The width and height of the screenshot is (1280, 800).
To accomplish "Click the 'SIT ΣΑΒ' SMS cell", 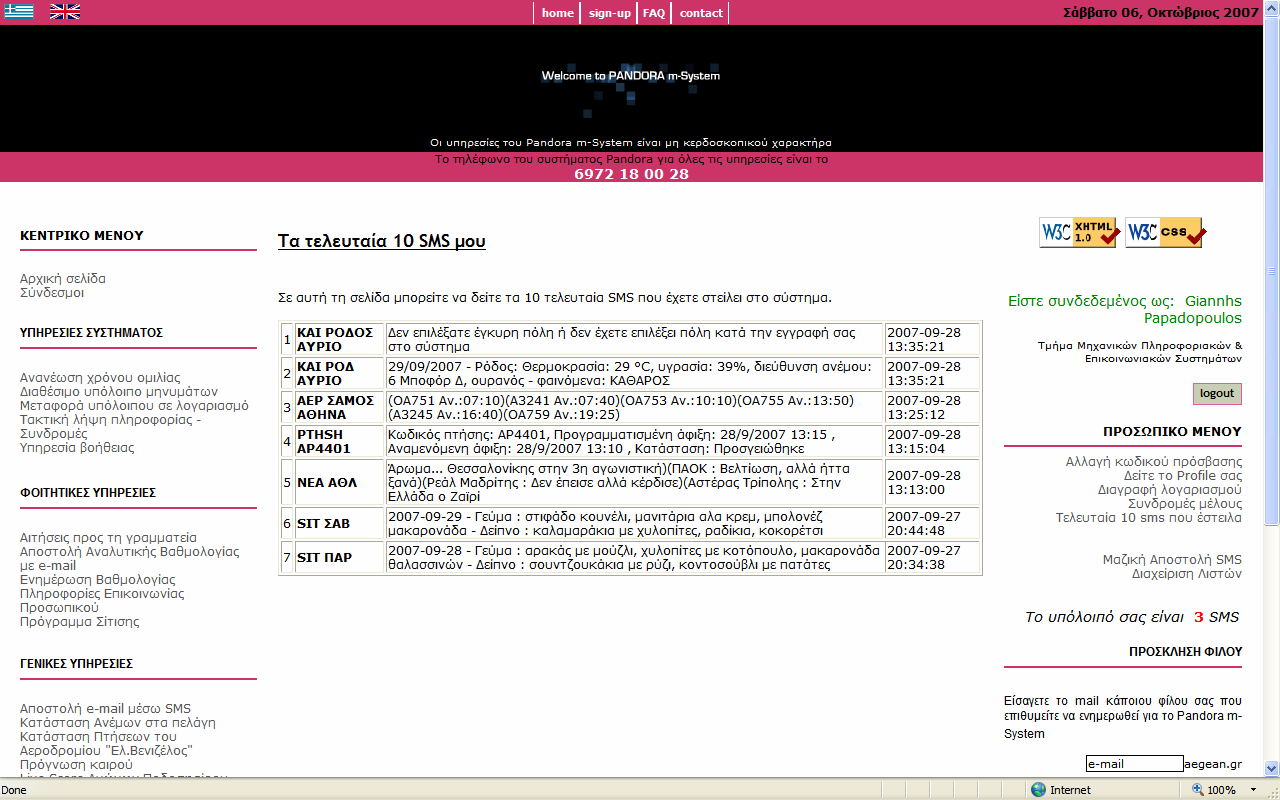I will pyautogui.click(x=340, y=523).
